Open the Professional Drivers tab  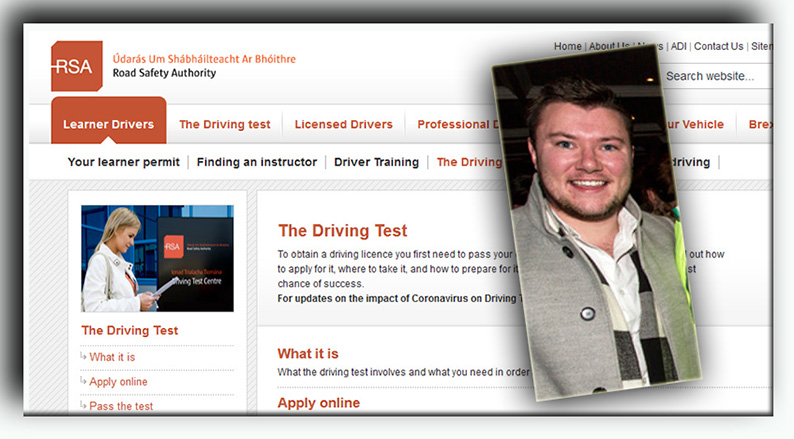pyautogui.click(x=458, y=125)
